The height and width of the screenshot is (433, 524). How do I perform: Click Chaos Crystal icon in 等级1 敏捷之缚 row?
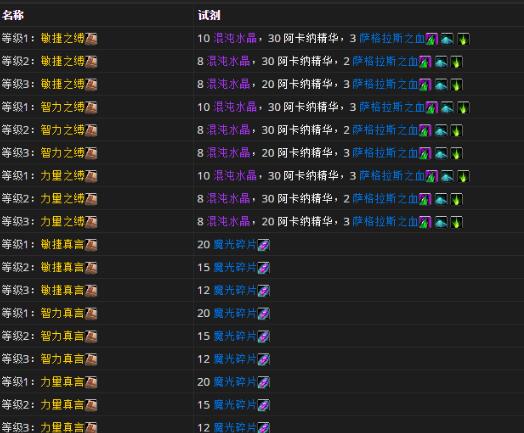[431, 39]
